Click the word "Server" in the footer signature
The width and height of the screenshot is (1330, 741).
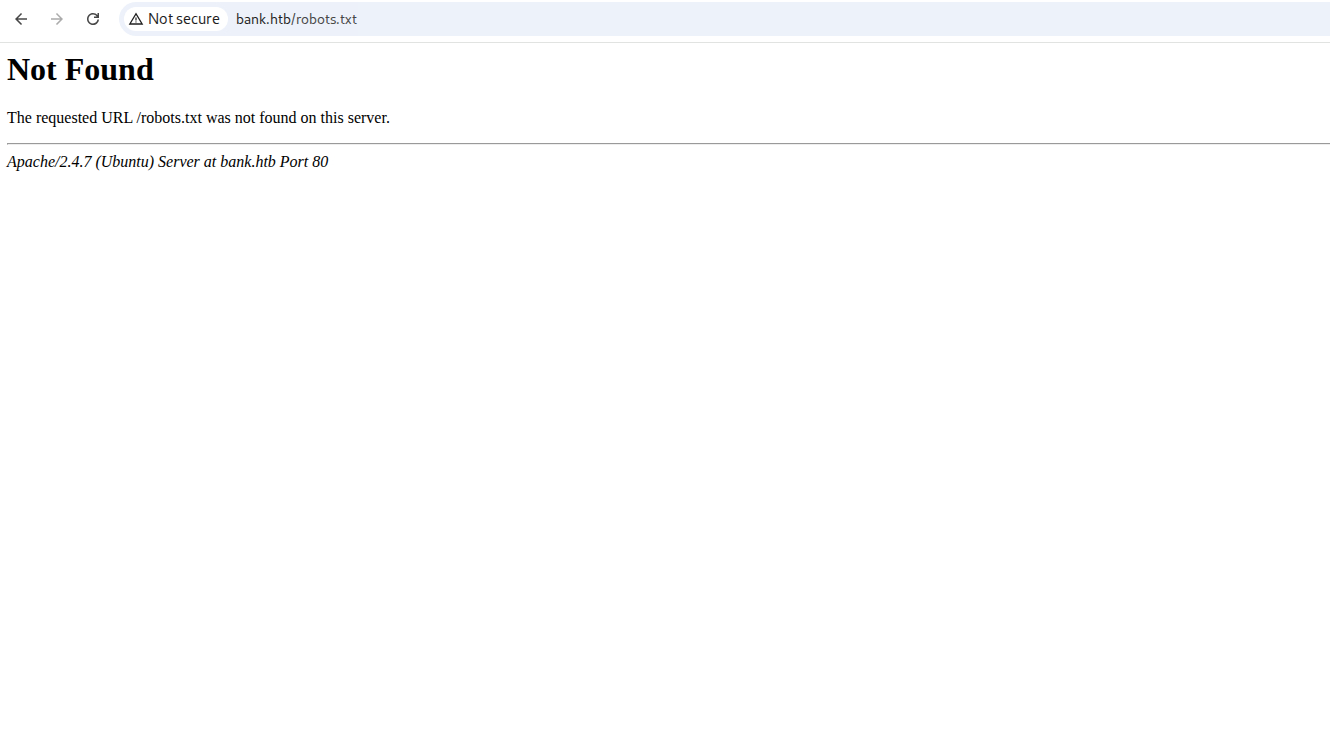(x=179, y=162)
